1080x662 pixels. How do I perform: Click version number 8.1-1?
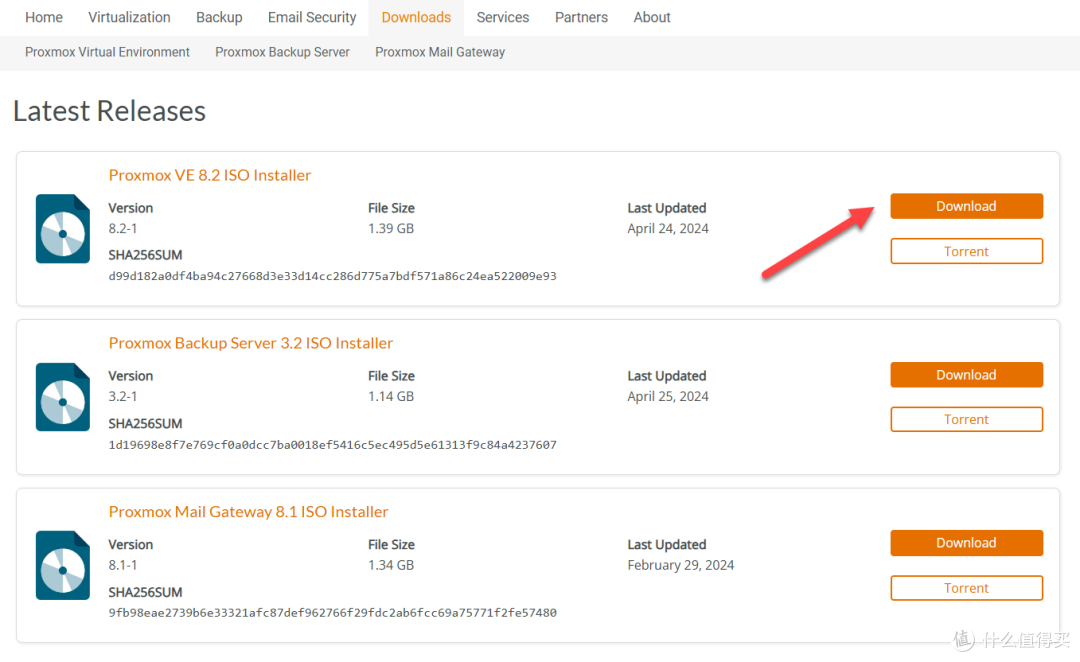click(123, 566)
